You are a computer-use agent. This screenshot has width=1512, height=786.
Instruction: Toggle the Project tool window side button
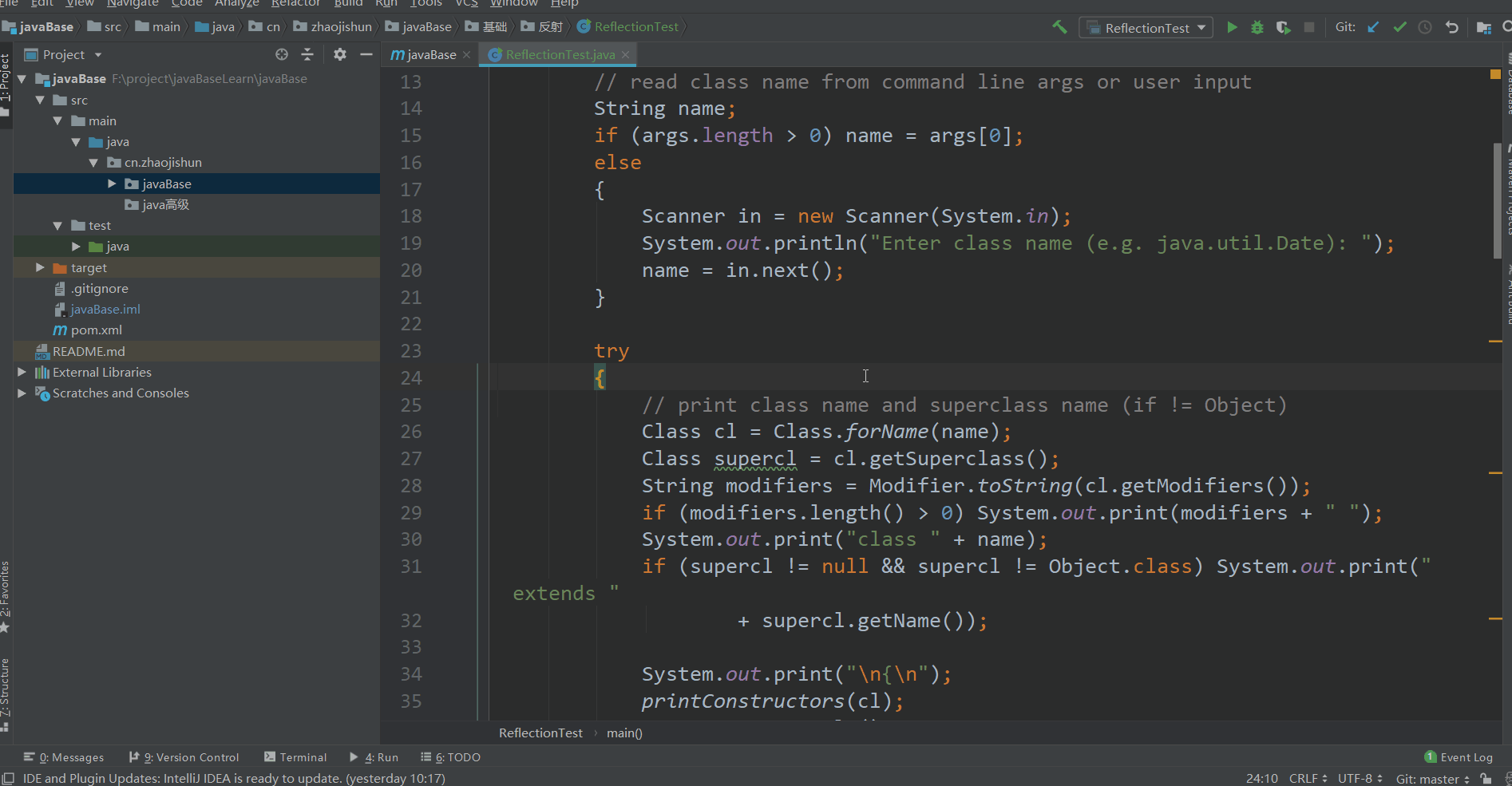click(x=6, y=80)
